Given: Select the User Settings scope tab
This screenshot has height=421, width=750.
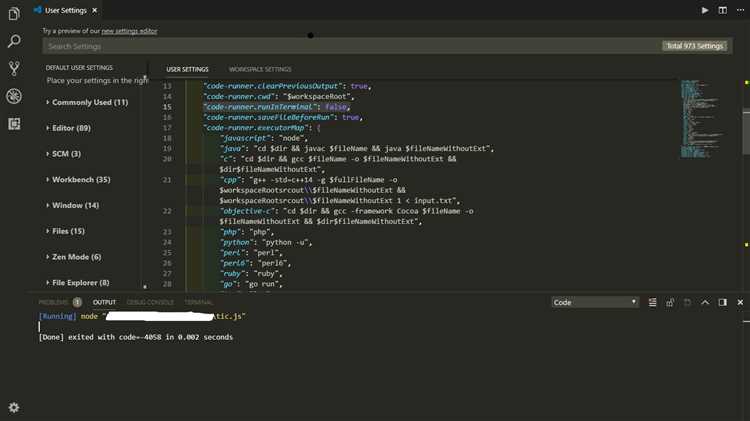Looking at the screenshot, I should point(187,69).
